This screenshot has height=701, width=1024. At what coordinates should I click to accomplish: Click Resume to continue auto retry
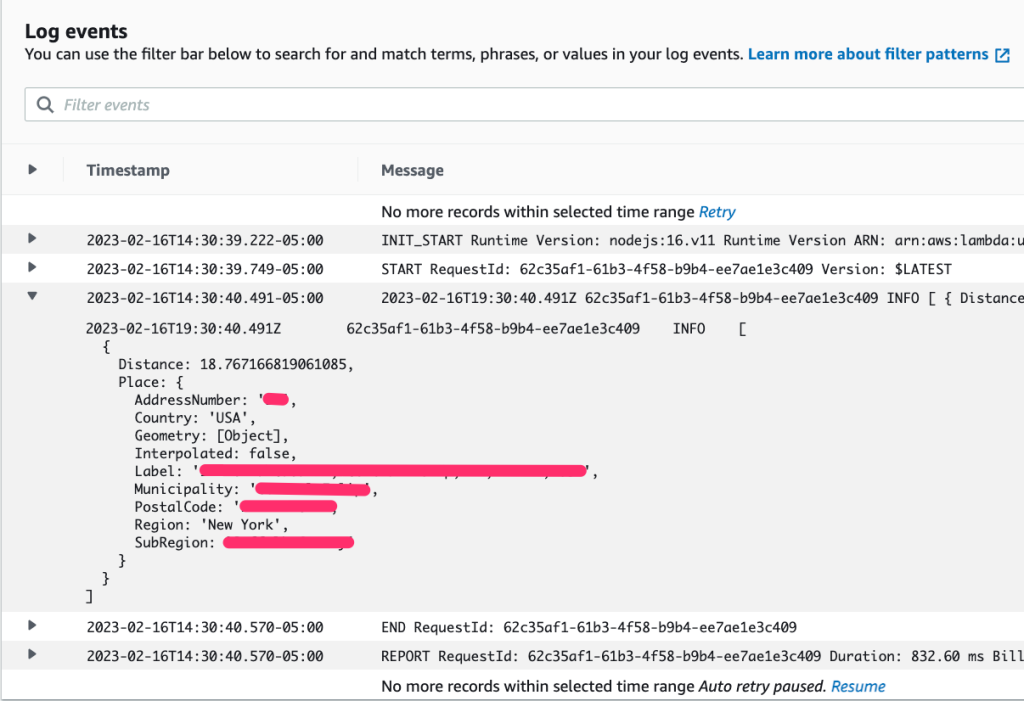click(858, 686)
